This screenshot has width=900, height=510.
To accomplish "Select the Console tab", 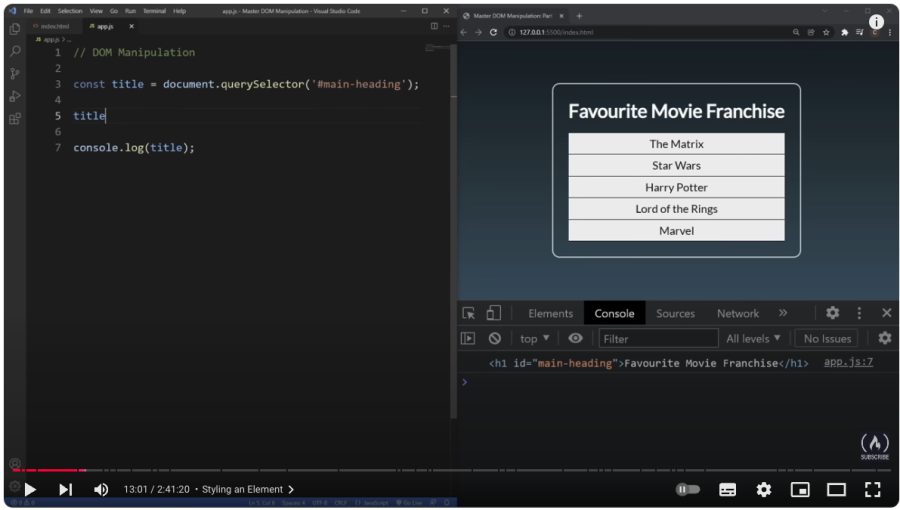I will point(614,313).
